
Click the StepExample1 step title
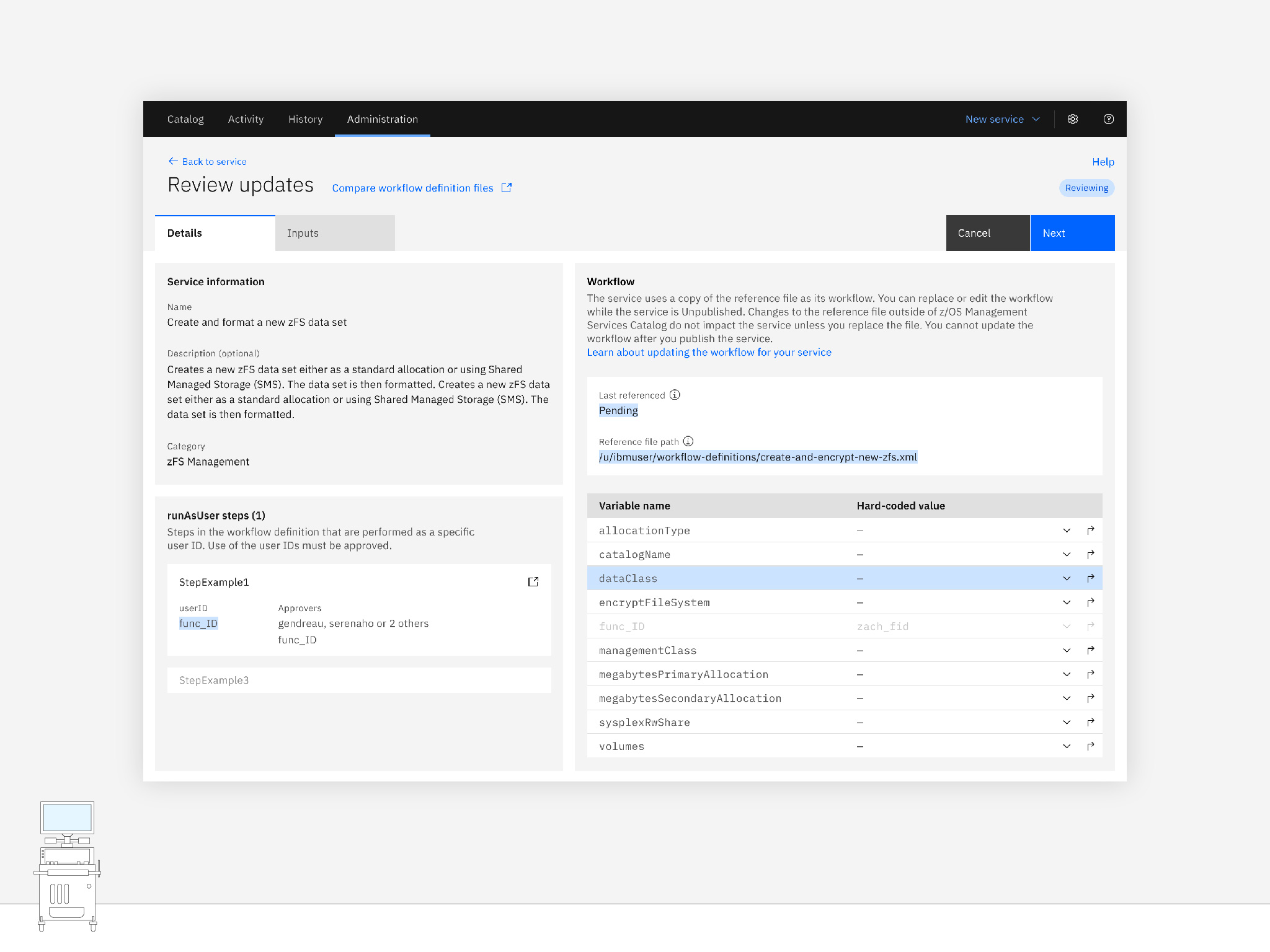tap(214, 582)
